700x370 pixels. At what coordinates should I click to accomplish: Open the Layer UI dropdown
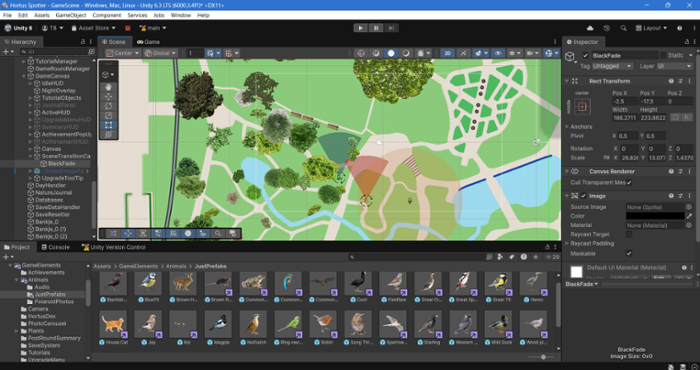(x=674, y=66)
